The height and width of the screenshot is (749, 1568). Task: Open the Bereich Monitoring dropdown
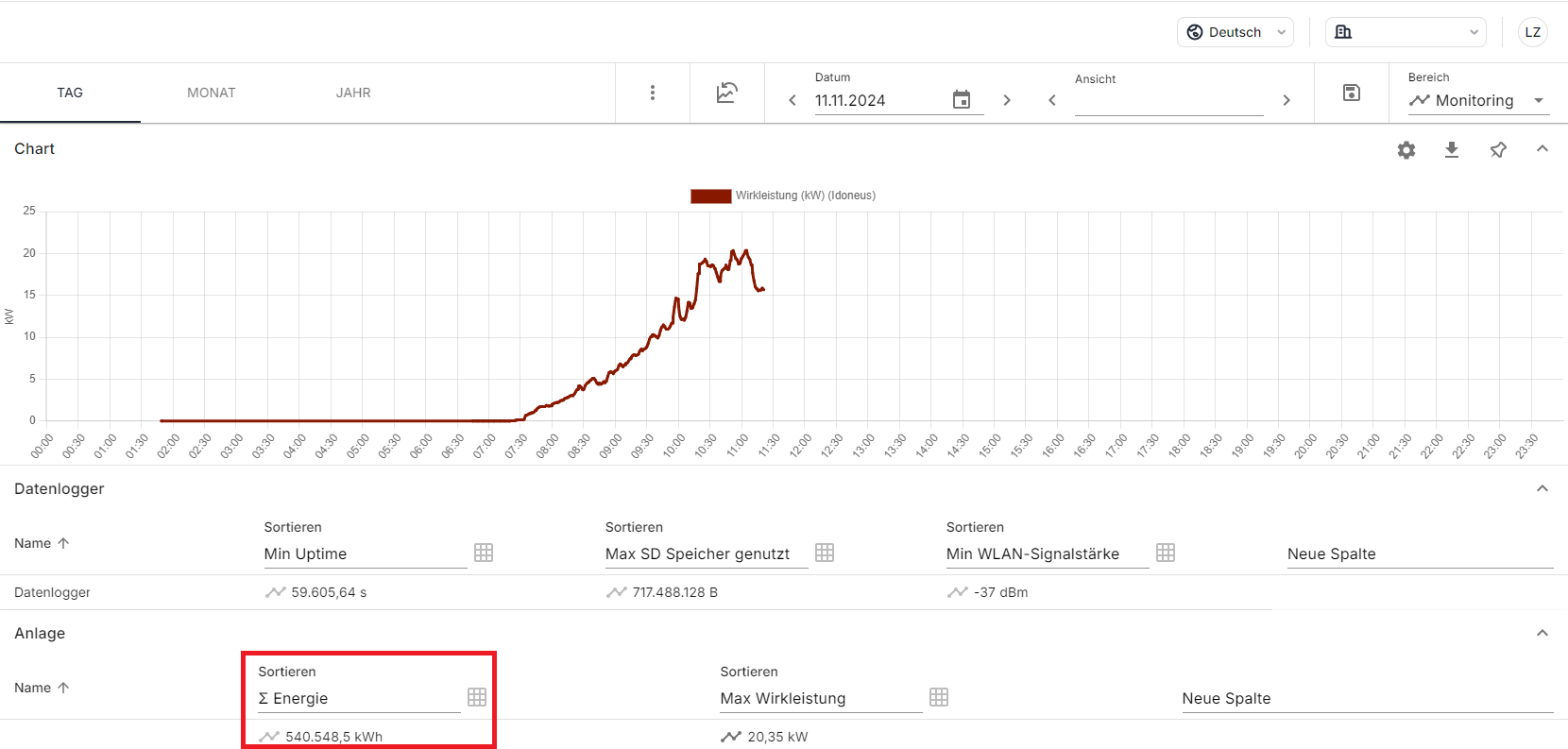coord(1477,100)
